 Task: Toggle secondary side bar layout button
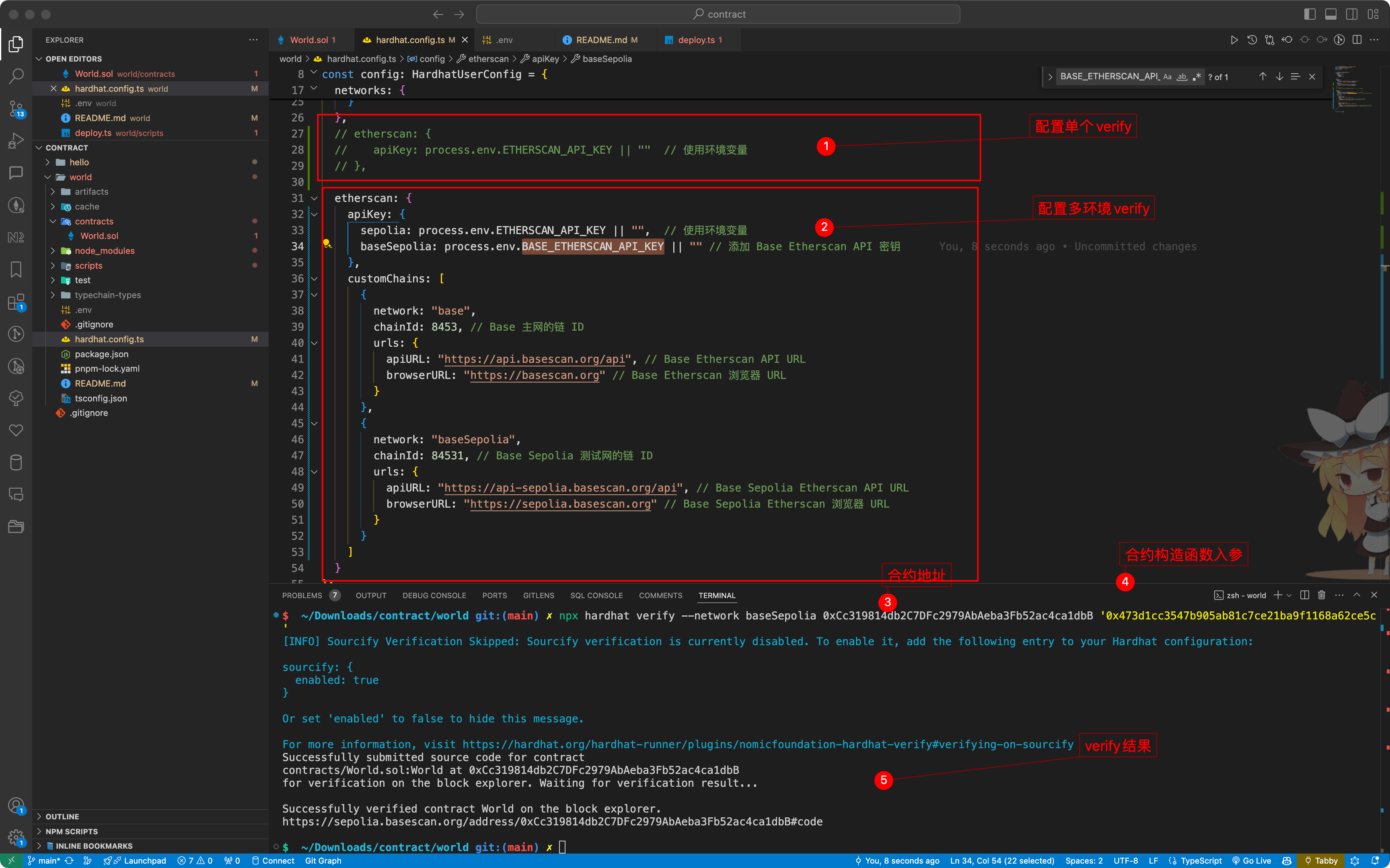tap(1352, 14)
